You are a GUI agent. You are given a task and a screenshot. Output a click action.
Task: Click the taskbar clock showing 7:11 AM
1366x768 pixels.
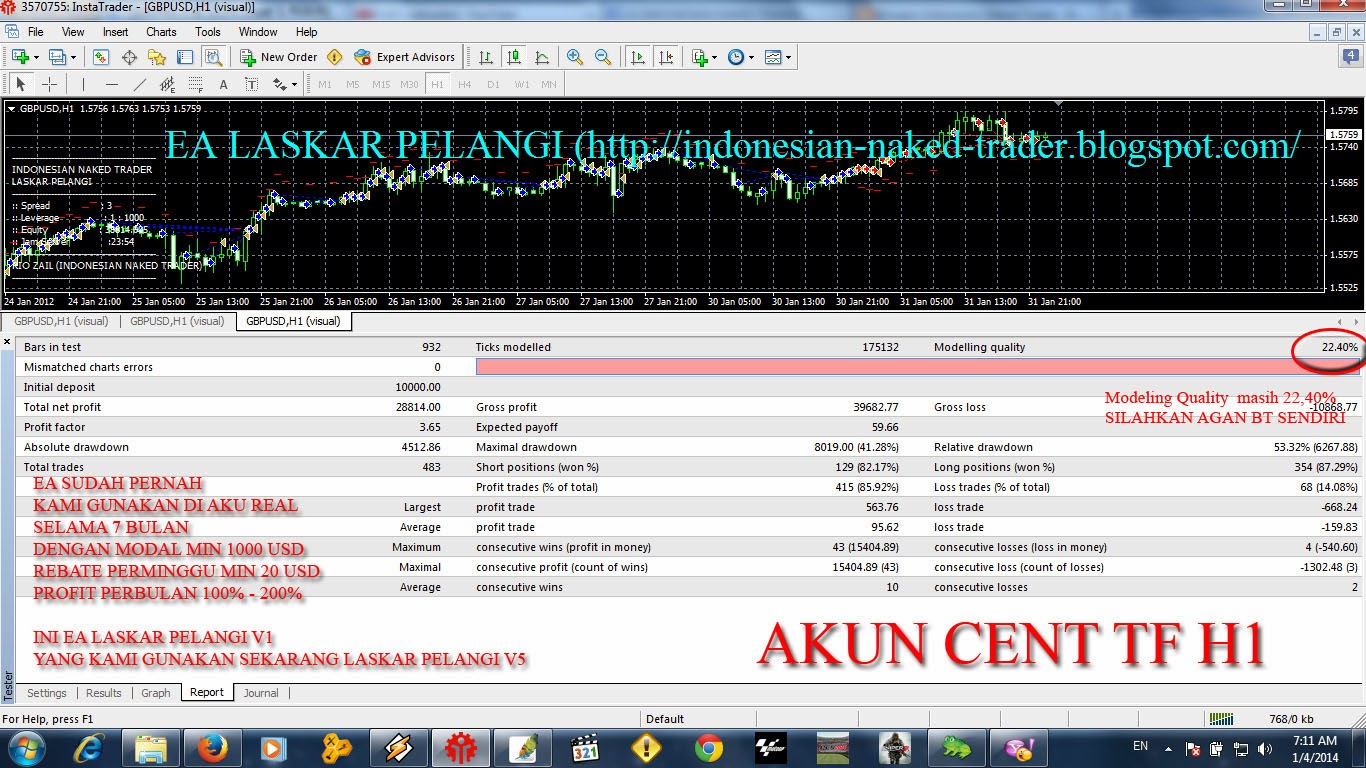(x=1313, y=748)
